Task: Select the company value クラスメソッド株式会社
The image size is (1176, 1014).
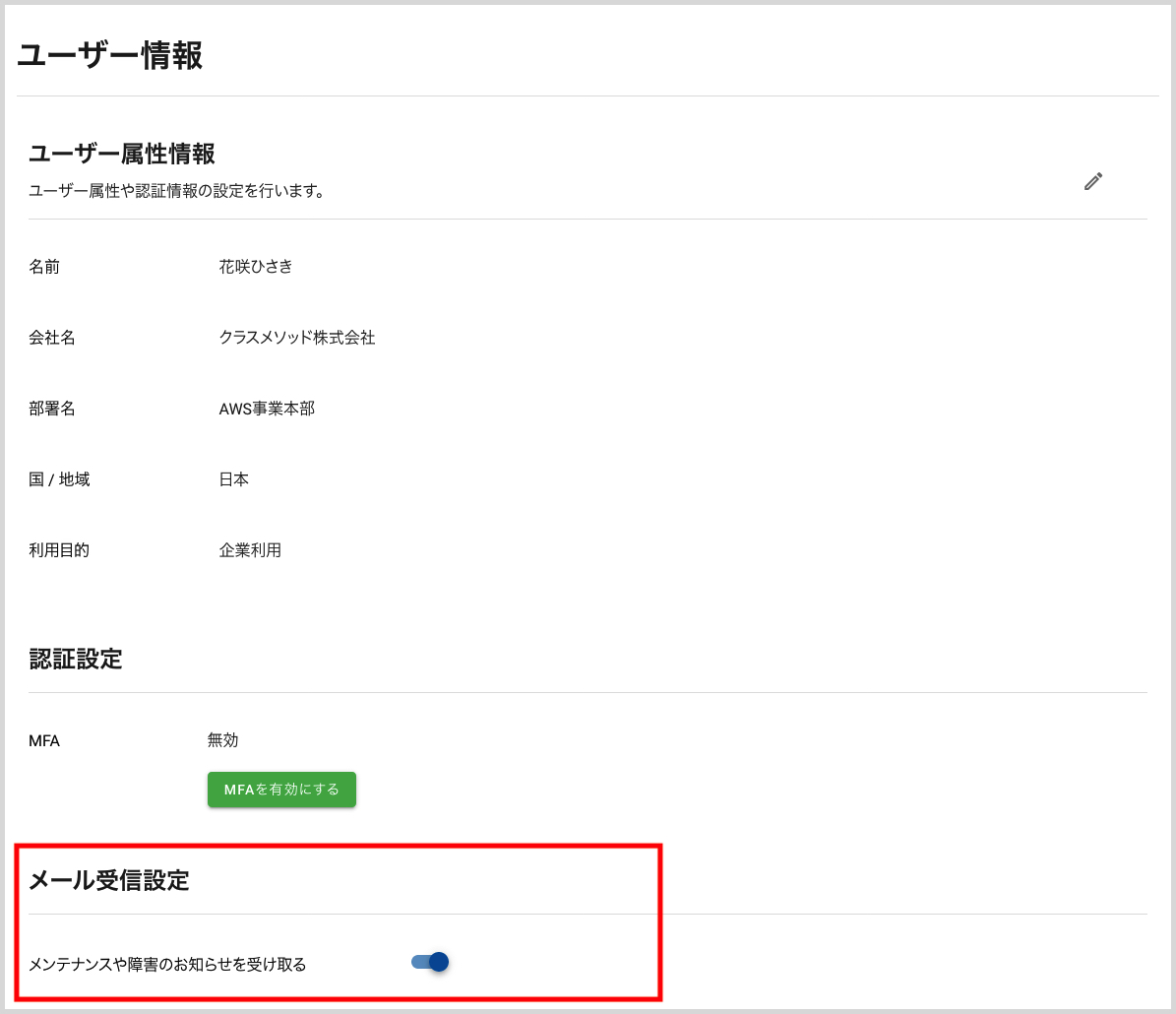Action: pyautogui.click(x=297, y=338)
